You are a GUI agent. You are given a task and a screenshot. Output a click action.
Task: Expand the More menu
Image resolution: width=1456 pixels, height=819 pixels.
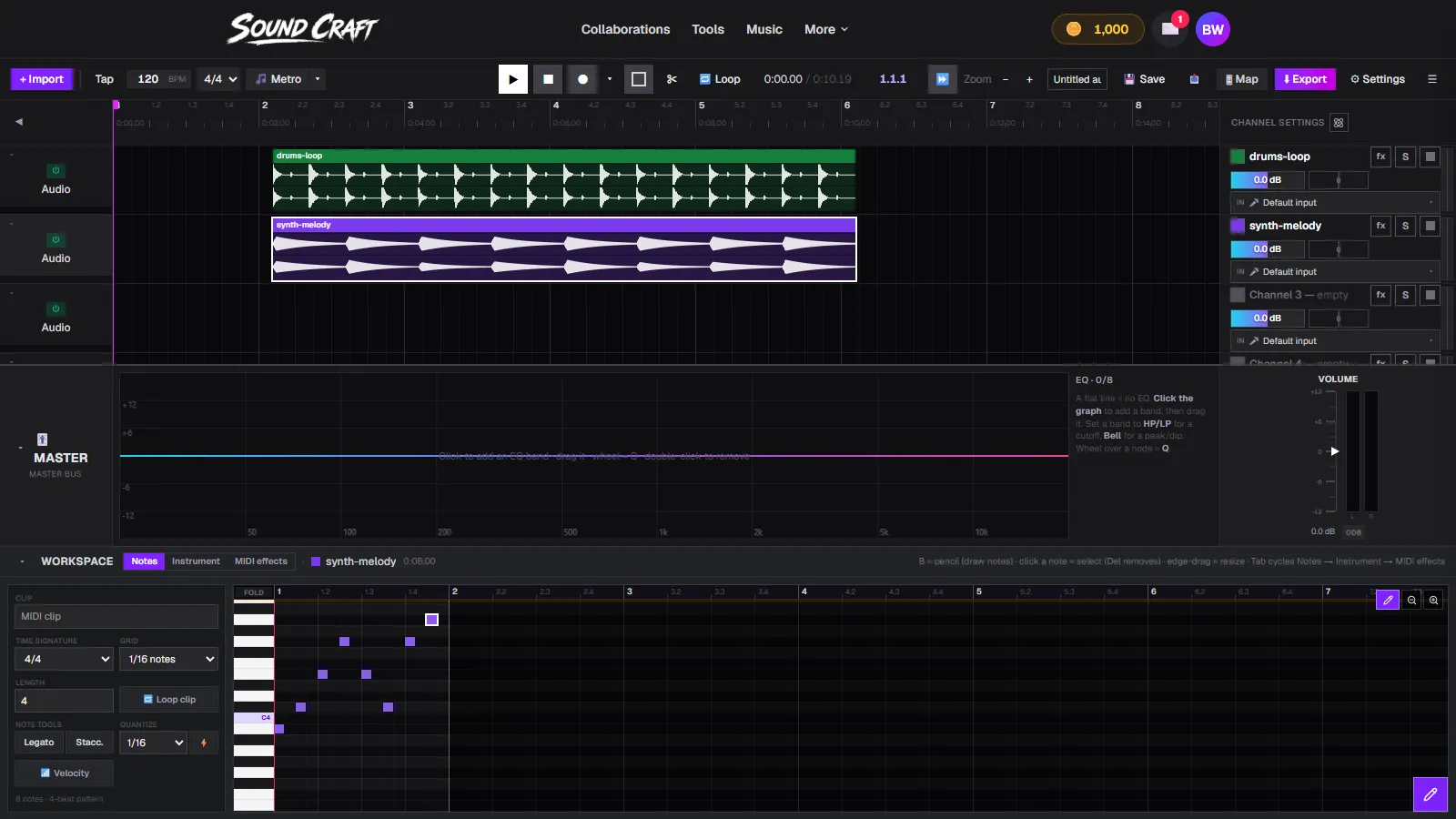pyautogui.click(x=826, y=29)
